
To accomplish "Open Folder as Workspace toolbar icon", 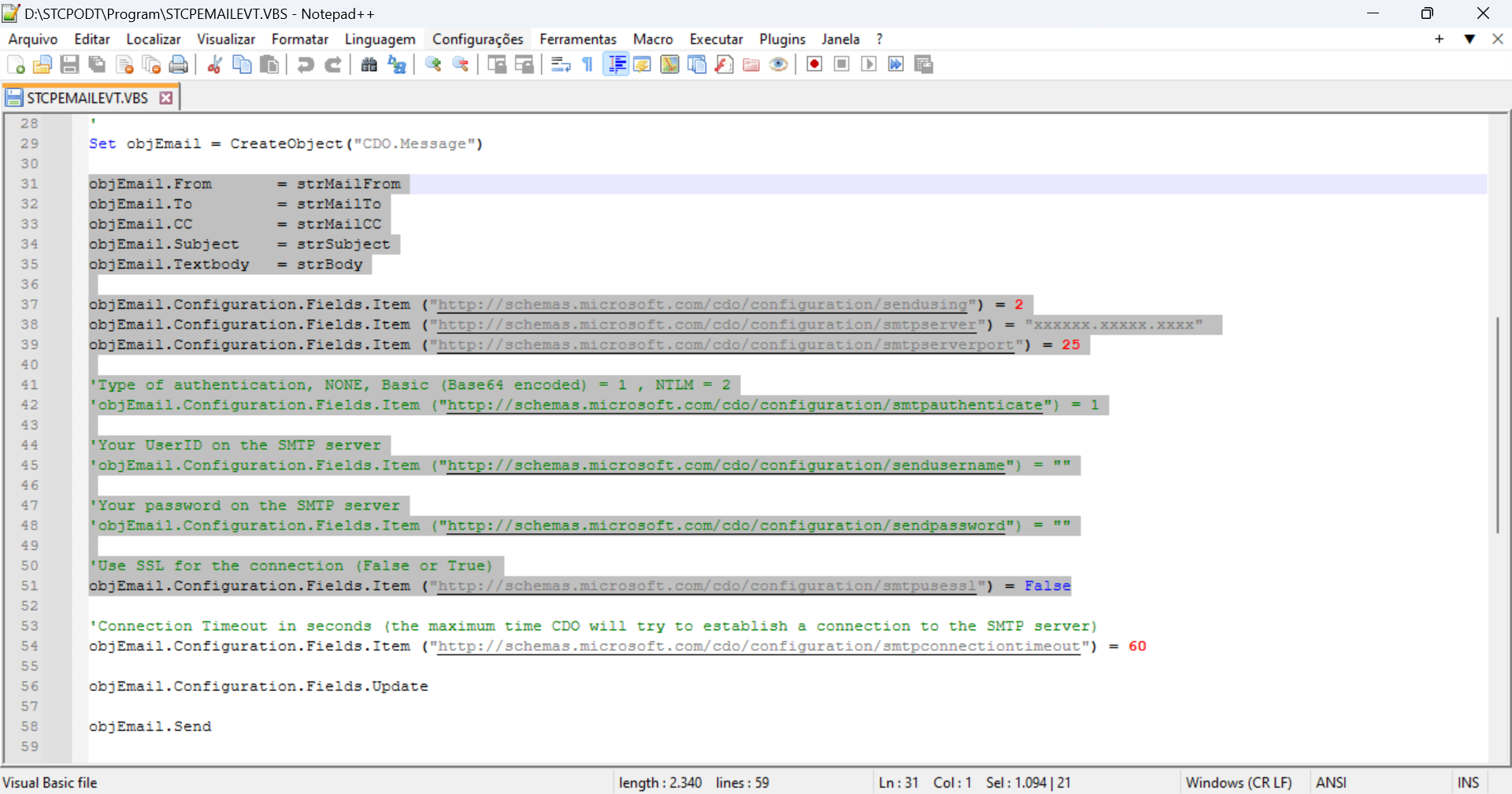I will coord(751,65).
